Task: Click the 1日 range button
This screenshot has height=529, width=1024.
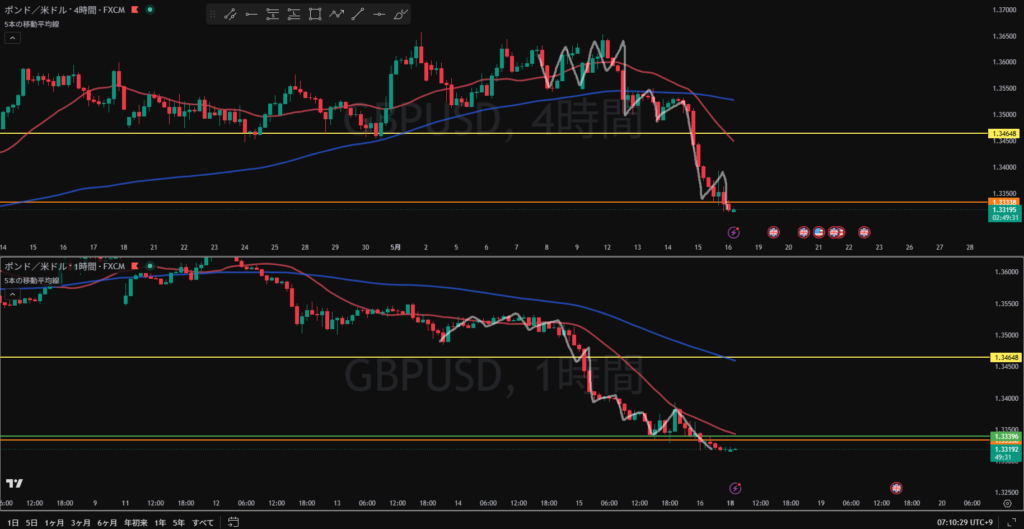Action: pos(13,522)
